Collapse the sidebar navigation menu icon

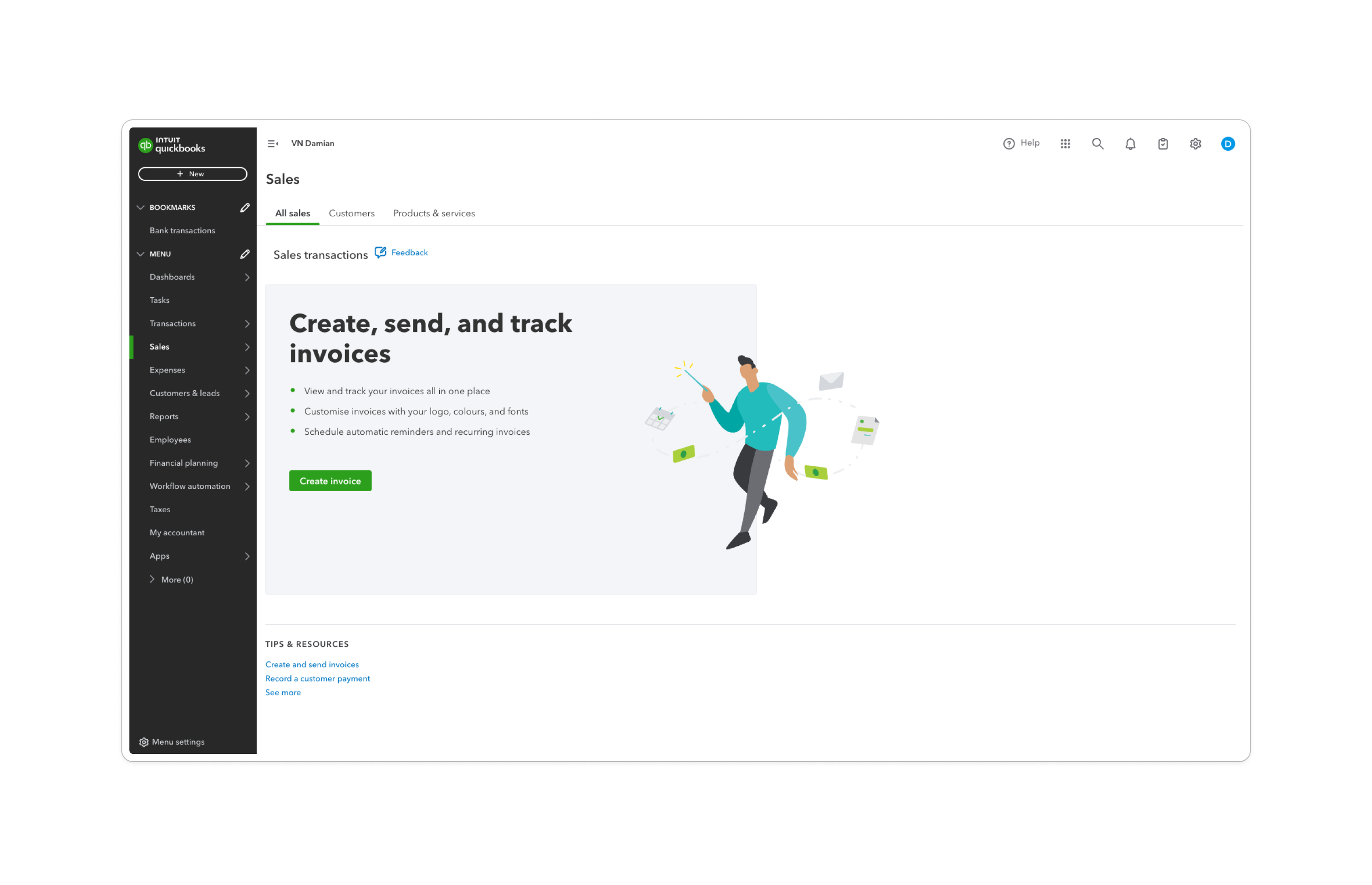coord(273,144)
